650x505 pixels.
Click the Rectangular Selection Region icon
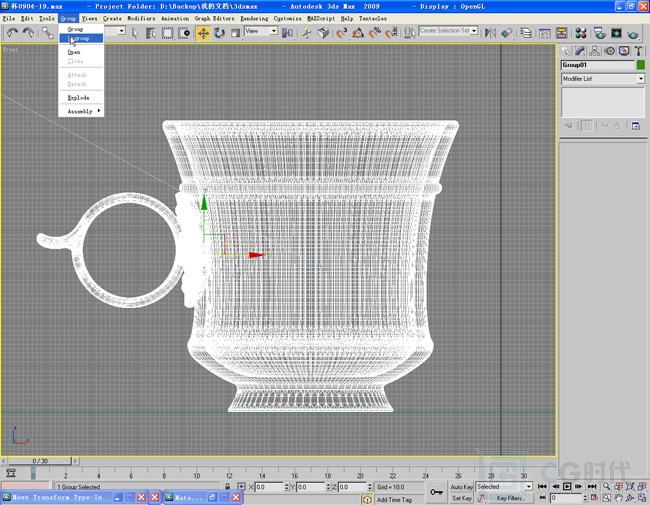[167, 33]
